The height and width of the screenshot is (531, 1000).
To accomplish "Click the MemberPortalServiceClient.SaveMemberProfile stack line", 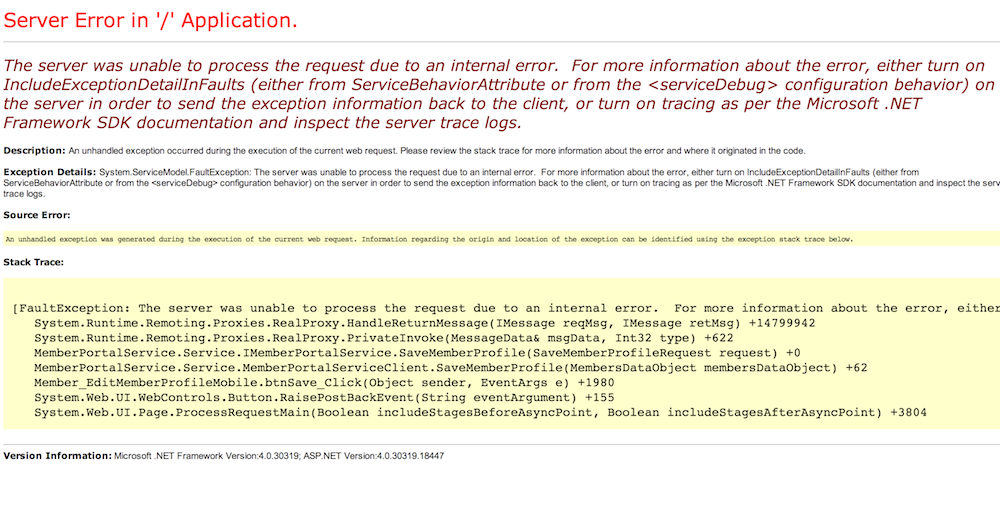I will (x=450, y=368).
